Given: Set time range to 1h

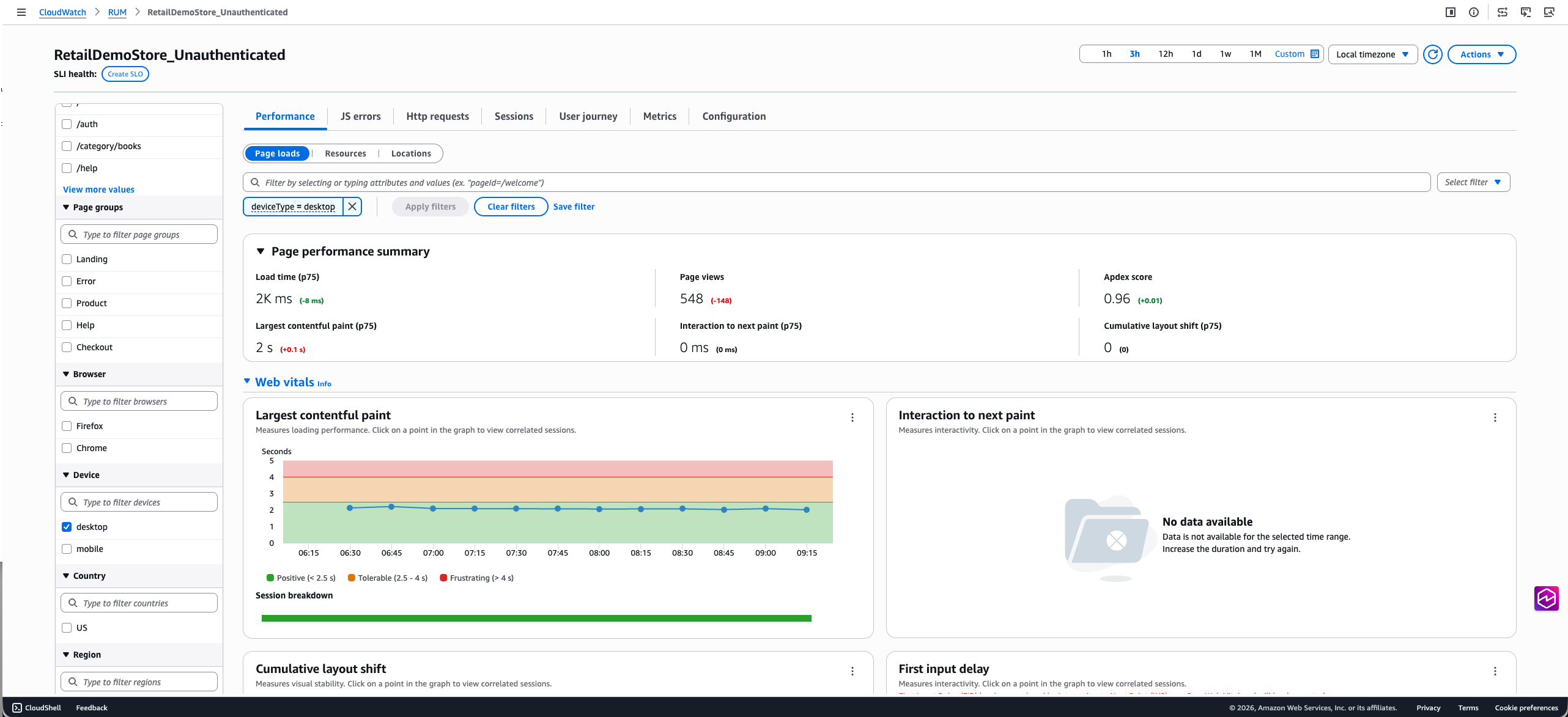Looking at the screenshot, I should click(x=1106, y=54).
